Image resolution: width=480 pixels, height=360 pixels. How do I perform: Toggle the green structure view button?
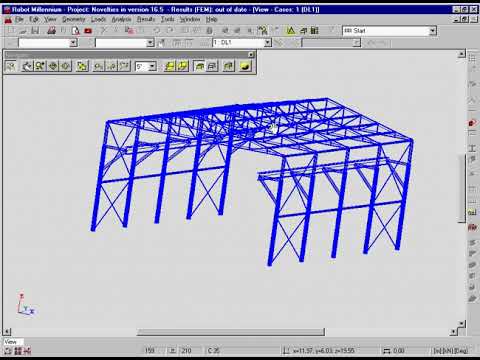pyautogui.click(x=229, y=66)
